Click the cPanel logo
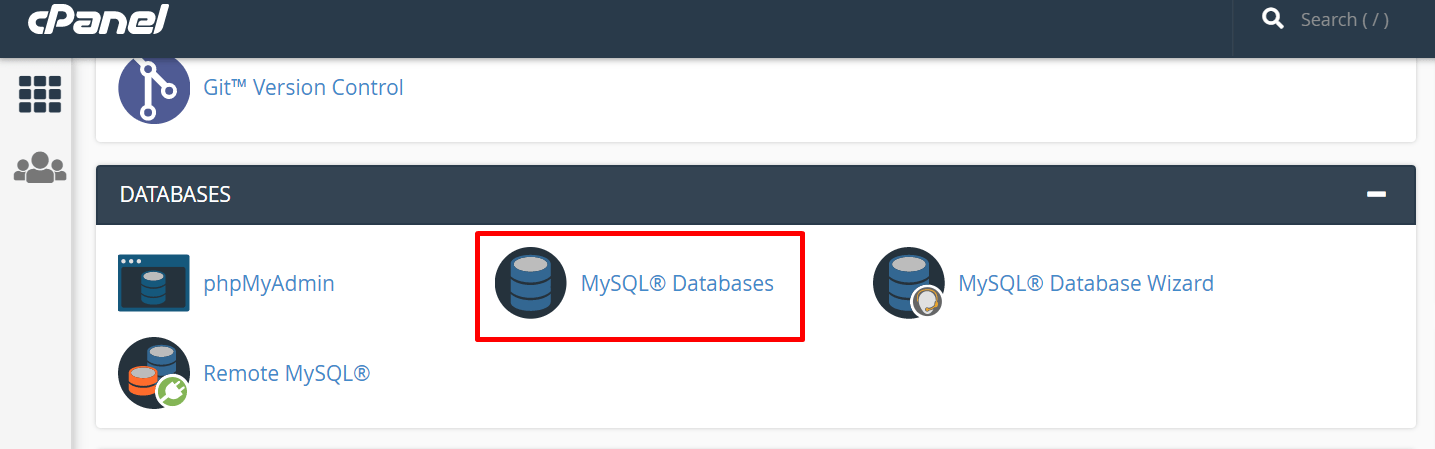1435x449 pixels. click(97, 18)
